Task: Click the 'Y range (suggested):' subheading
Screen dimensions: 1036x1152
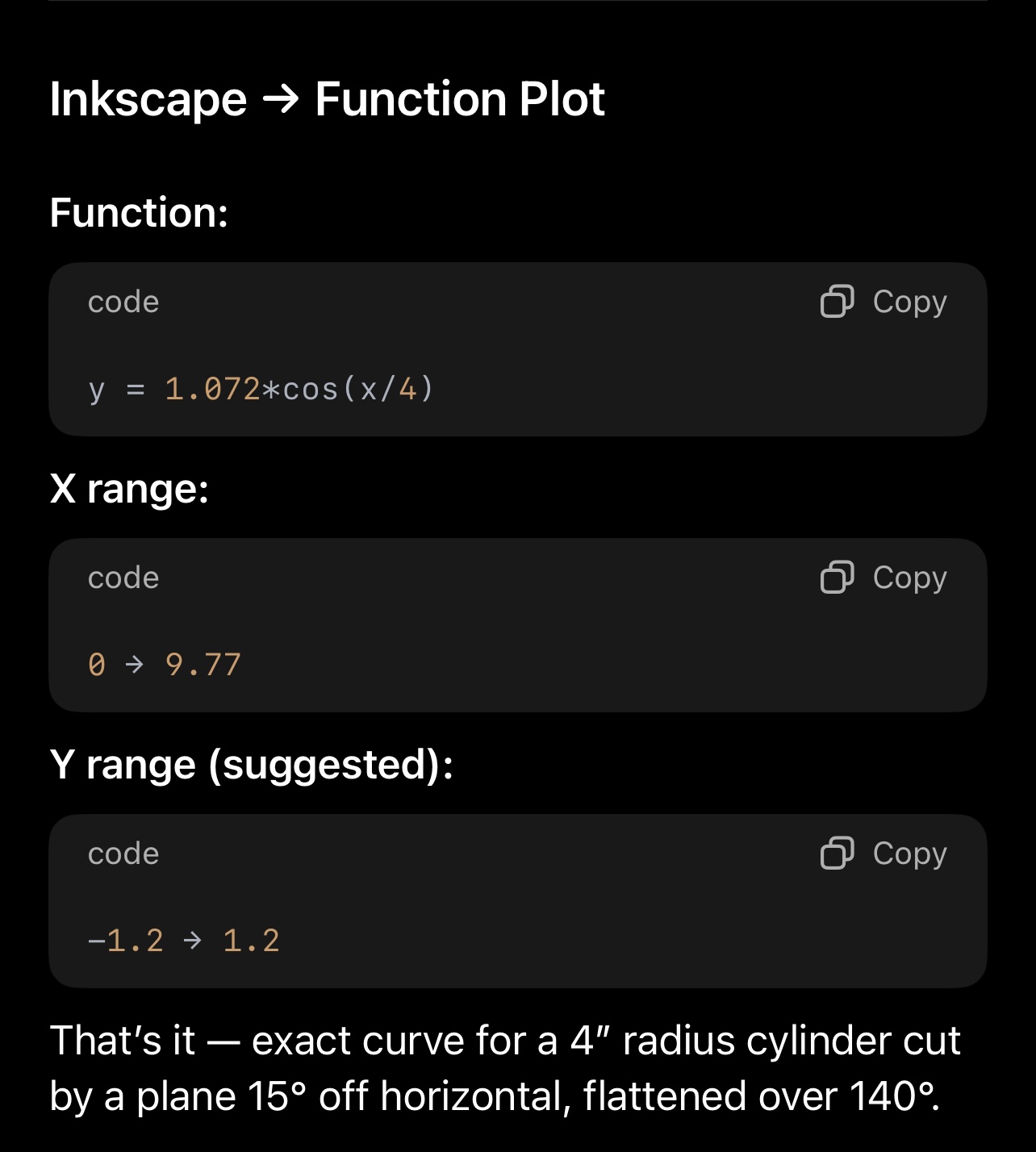Action: click(x=251, y=765)
